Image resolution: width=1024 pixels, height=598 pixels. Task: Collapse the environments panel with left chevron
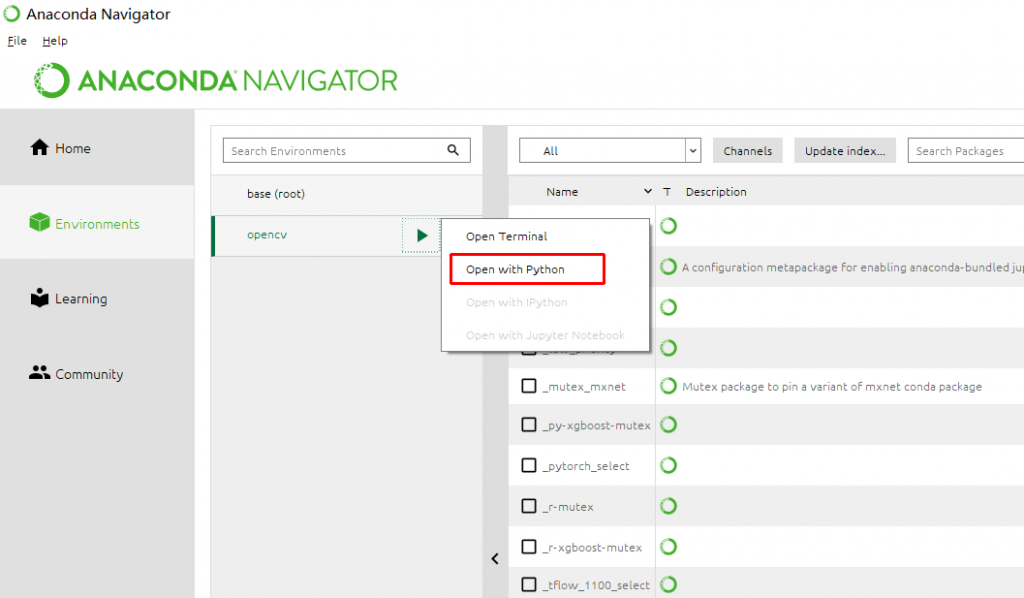pos(495,559)
